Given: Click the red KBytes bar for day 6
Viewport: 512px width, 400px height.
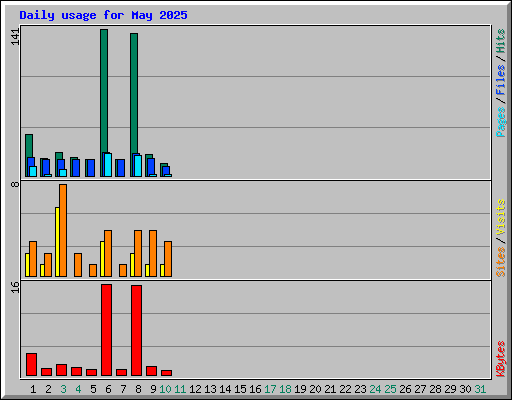Looking at the screenshot, I should click(106, 330).
